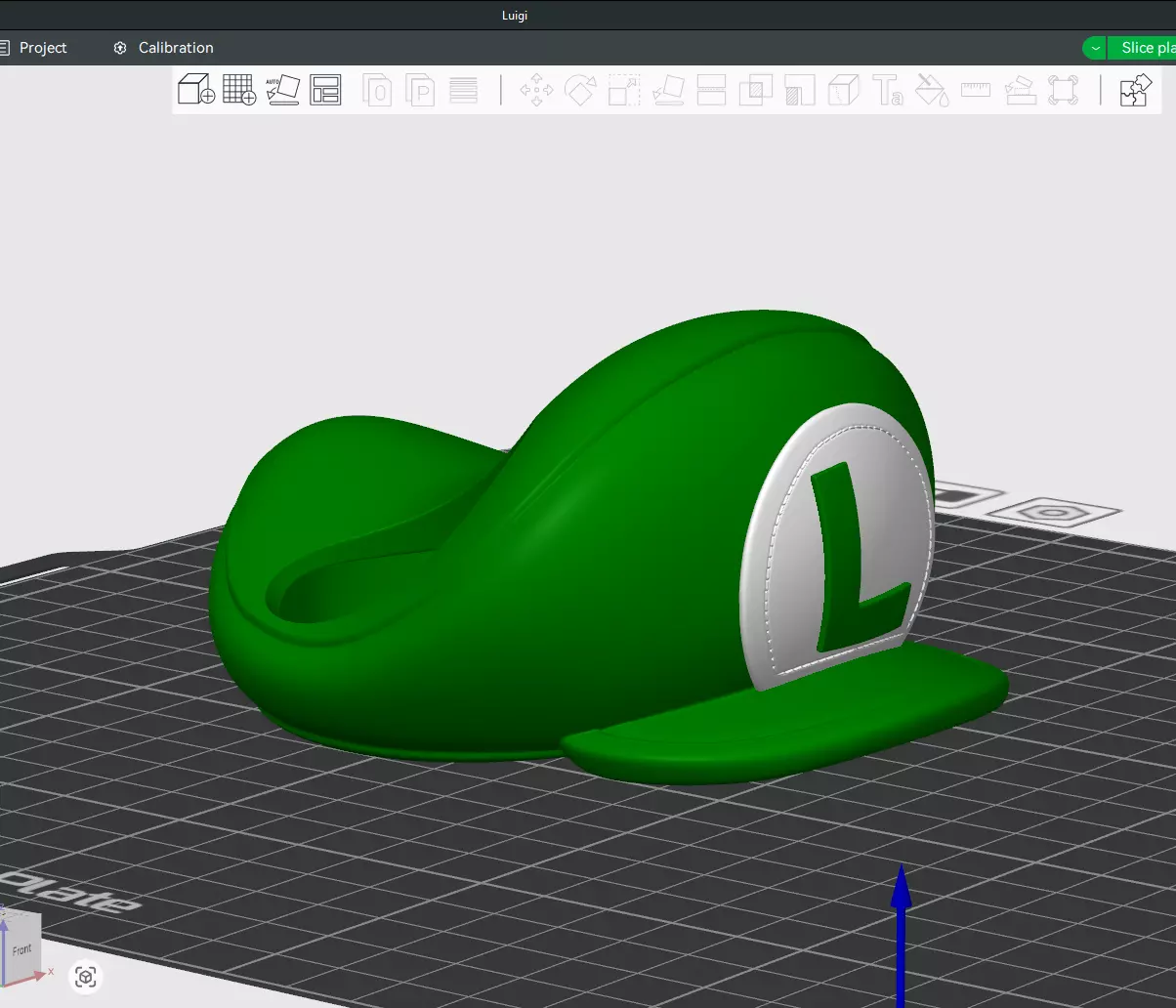Click the Arrange all objects icon
The image size is (1176, 1008).
(x=325, y=90)
